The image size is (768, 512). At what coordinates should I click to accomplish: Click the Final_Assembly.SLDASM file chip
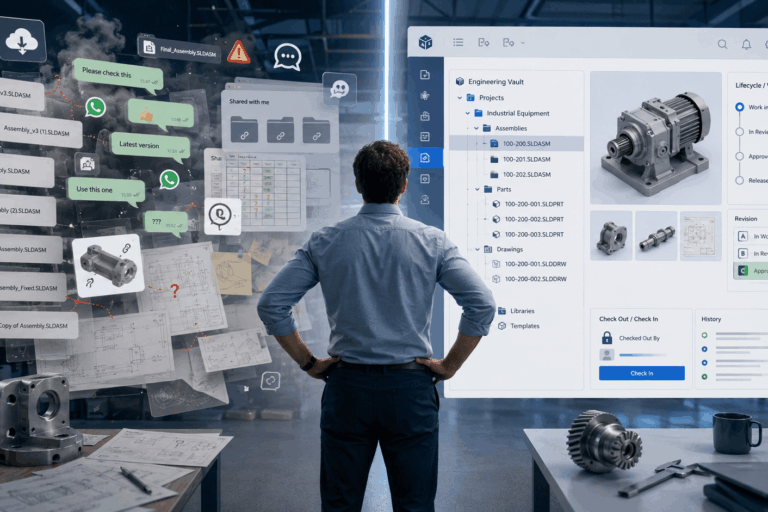179,50
